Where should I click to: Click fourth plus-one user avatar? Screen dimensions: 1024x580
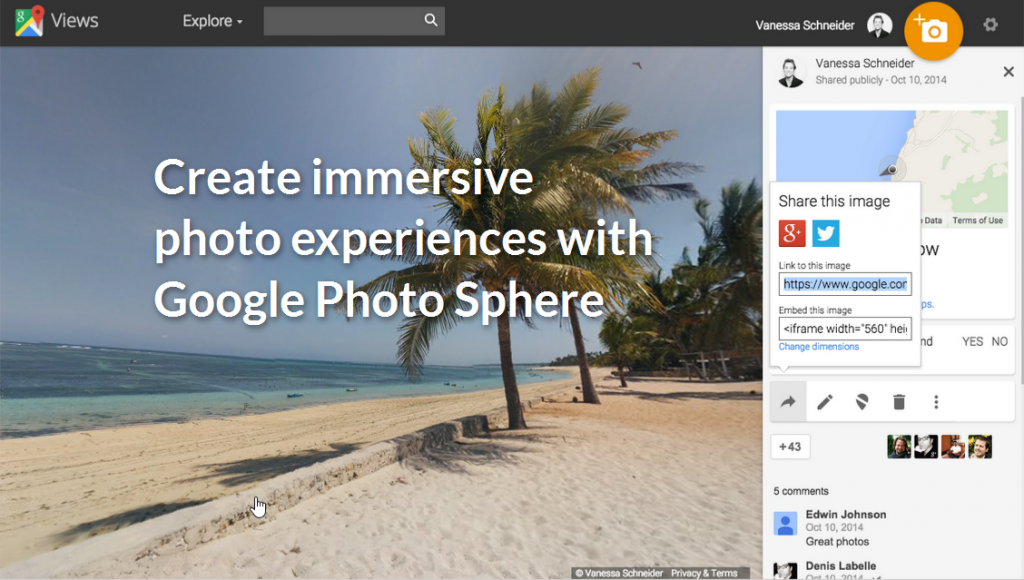(x=980, y=447)
